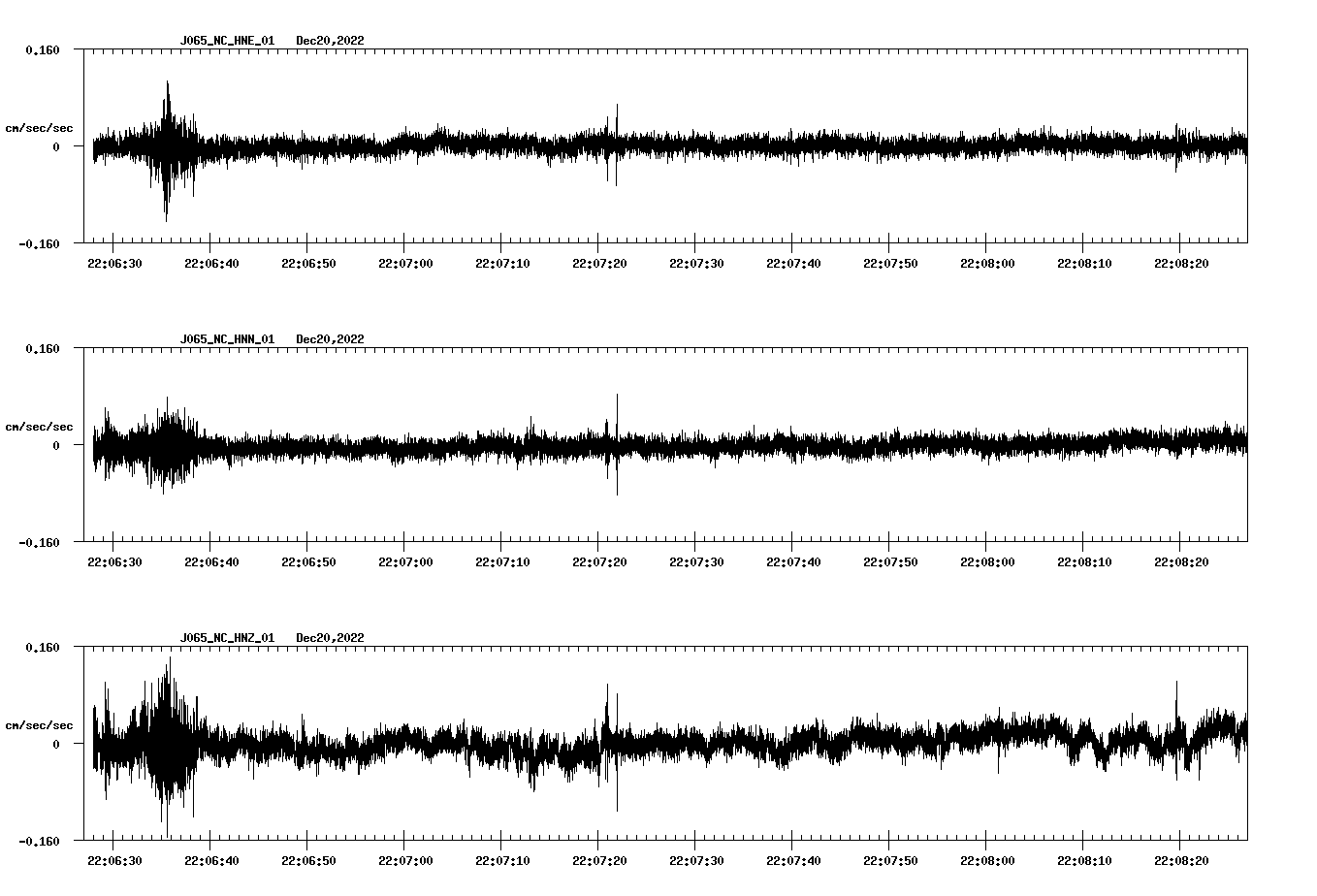
Task: Click the 22:07:20 spike on the HNN waveform
Action: [x=618, y=444]
